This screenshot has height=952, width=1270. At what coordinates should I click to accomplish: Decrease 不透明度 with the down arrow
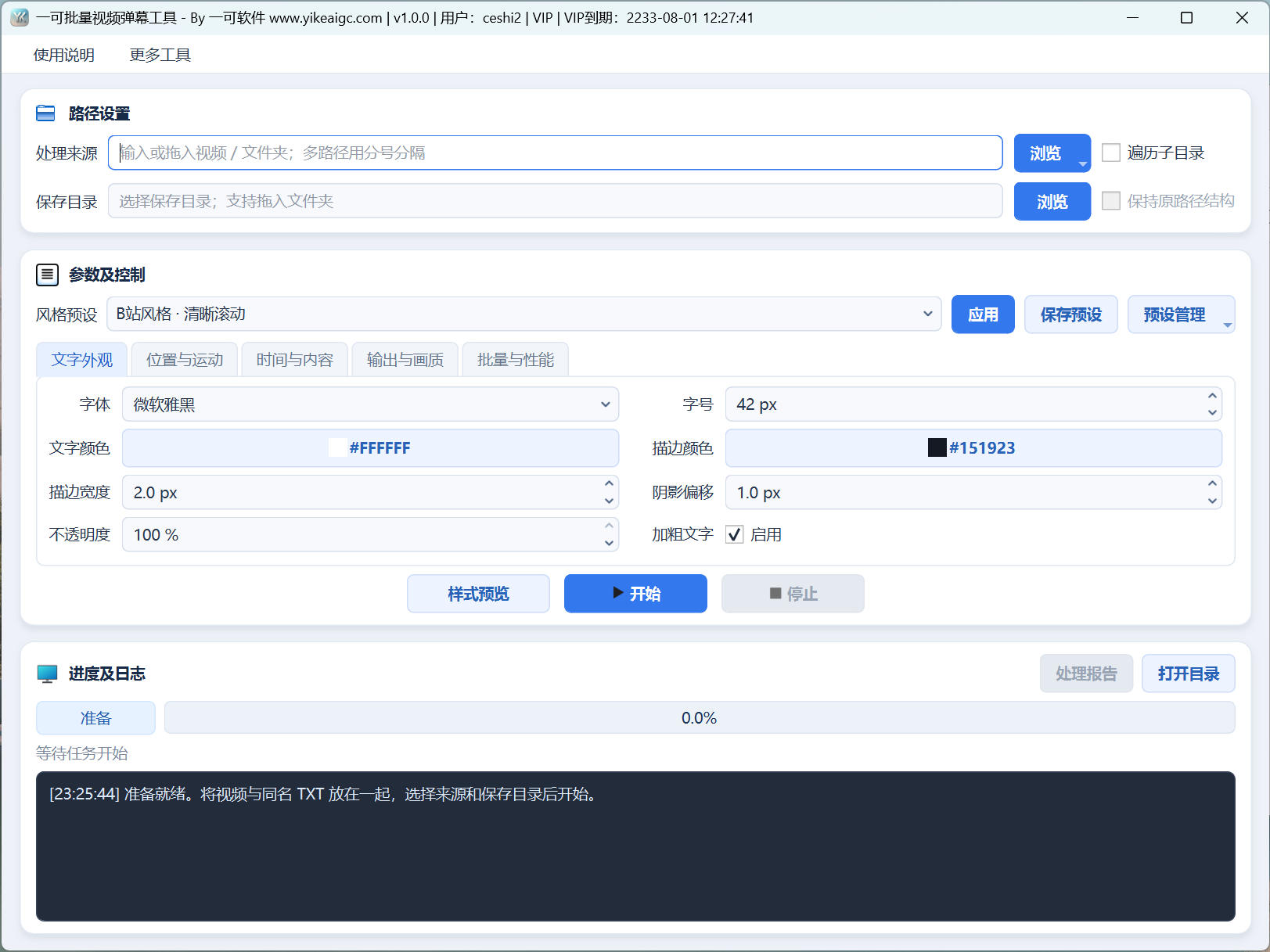pyautogui.click(x=609, y=543)
